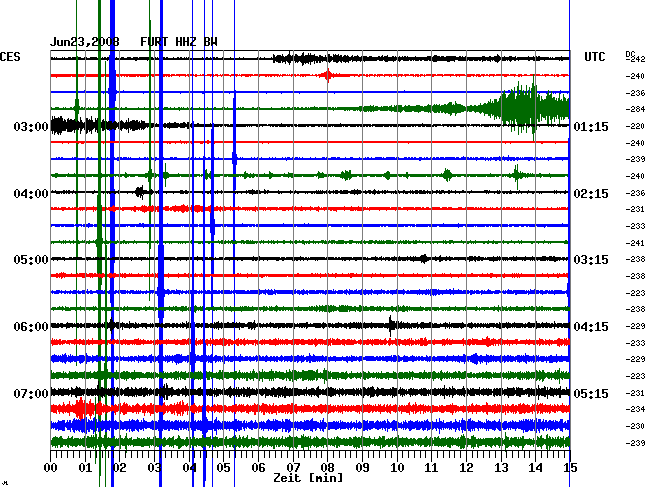
Task: Click minute label 05 on time axis
Action: point(223,468)
